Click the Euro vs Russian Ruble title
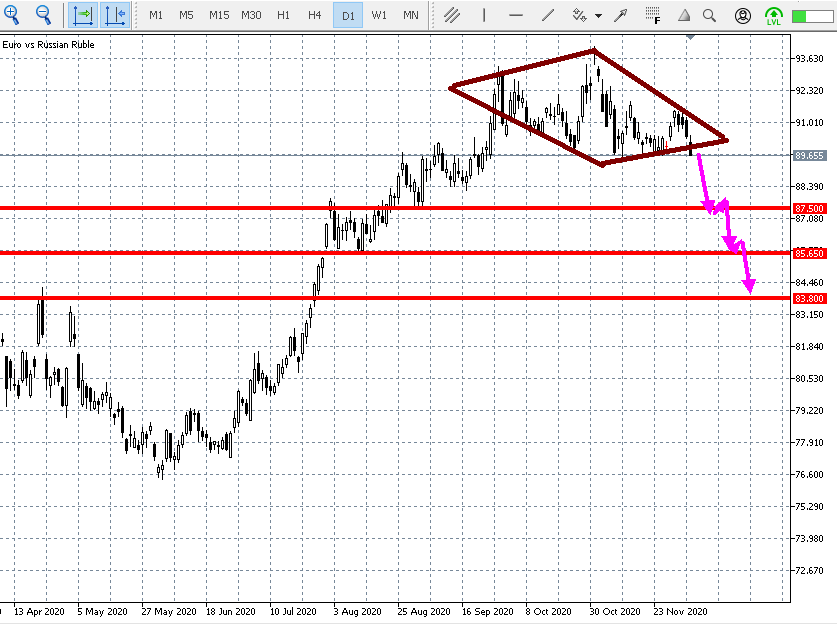Viewport: 837px width, 624px height. 48,45
